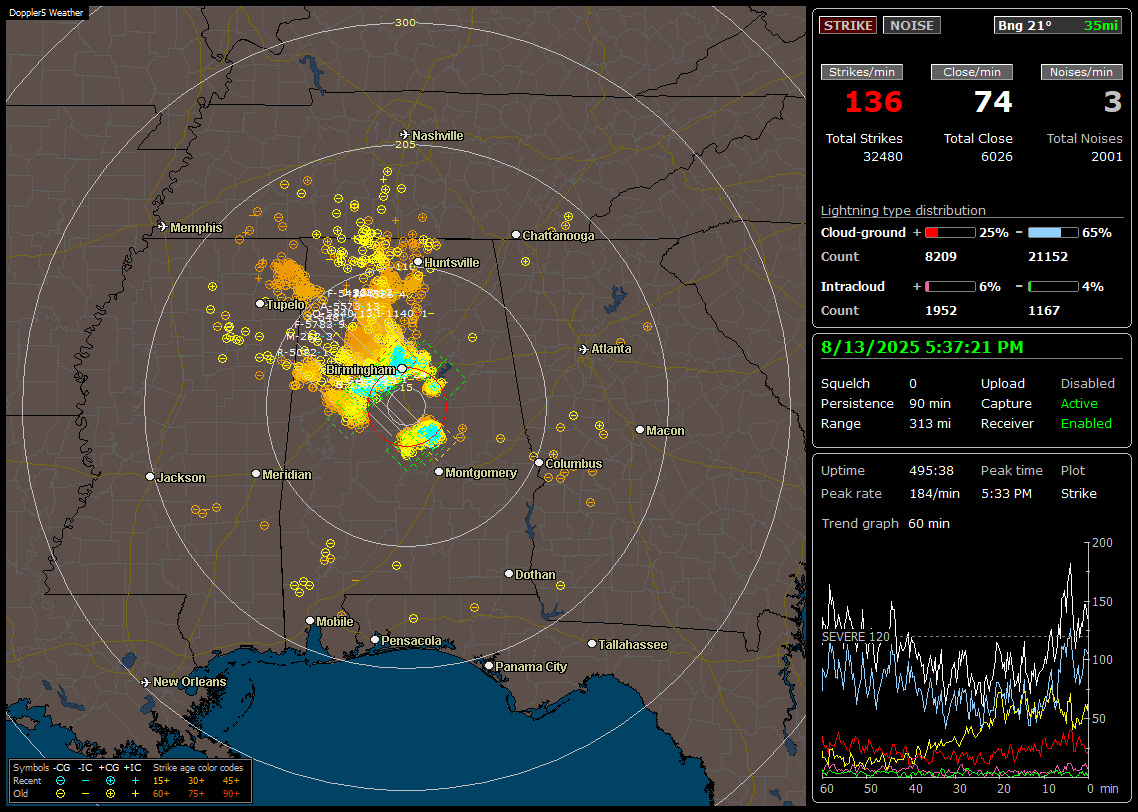The image size is (1138, 812).
Task: Click the Strikes/min label box
Action: [x=862, y=72]
